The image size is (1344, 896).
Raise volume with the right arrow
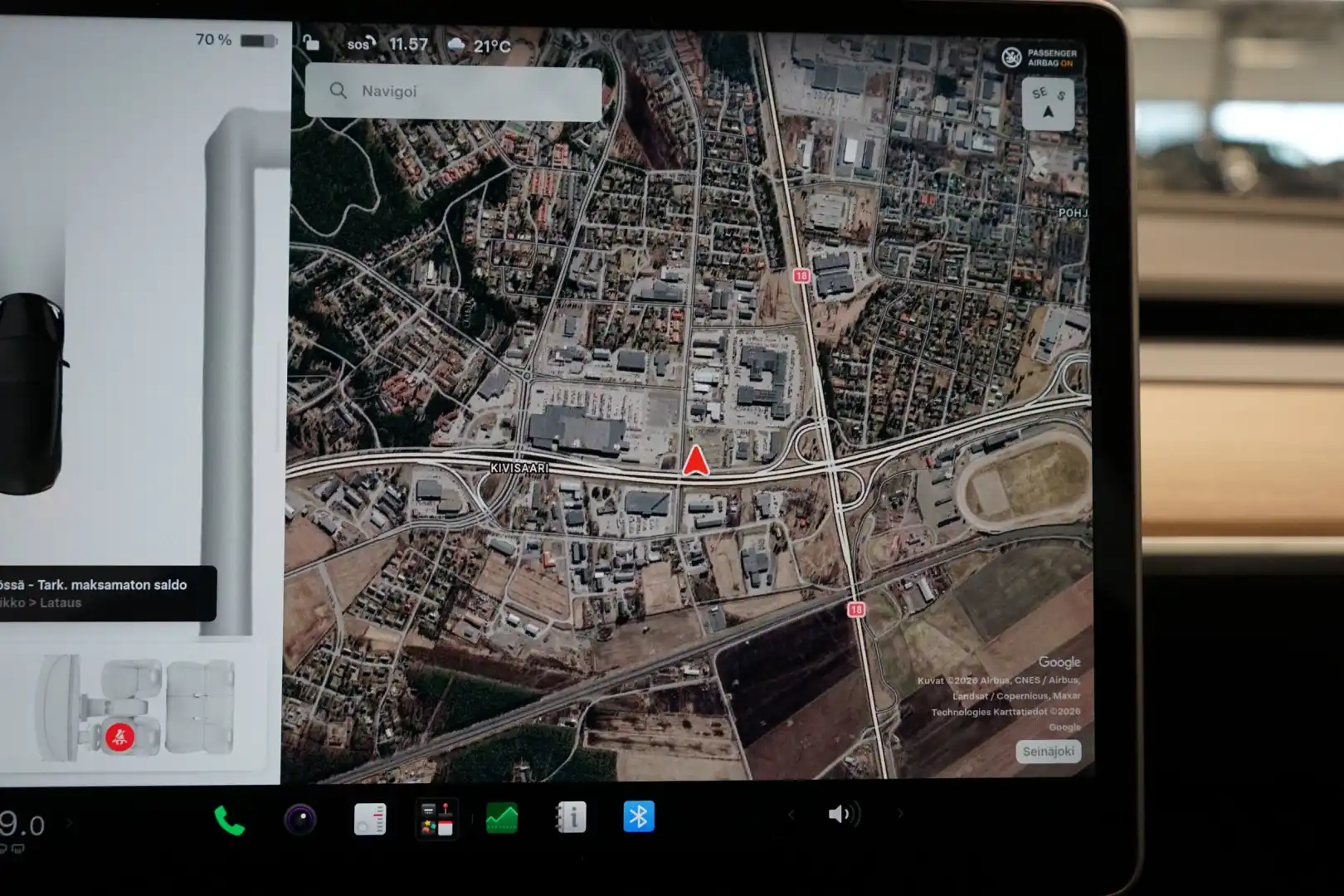tap(900, 814)
